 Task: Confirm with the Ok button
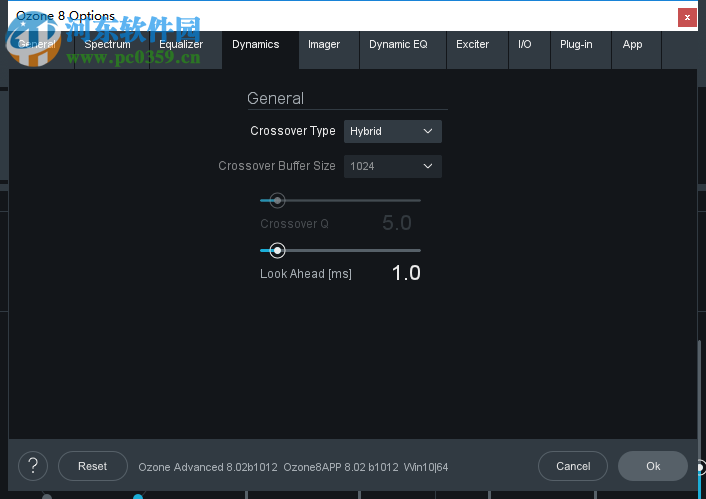click(653, 466)
